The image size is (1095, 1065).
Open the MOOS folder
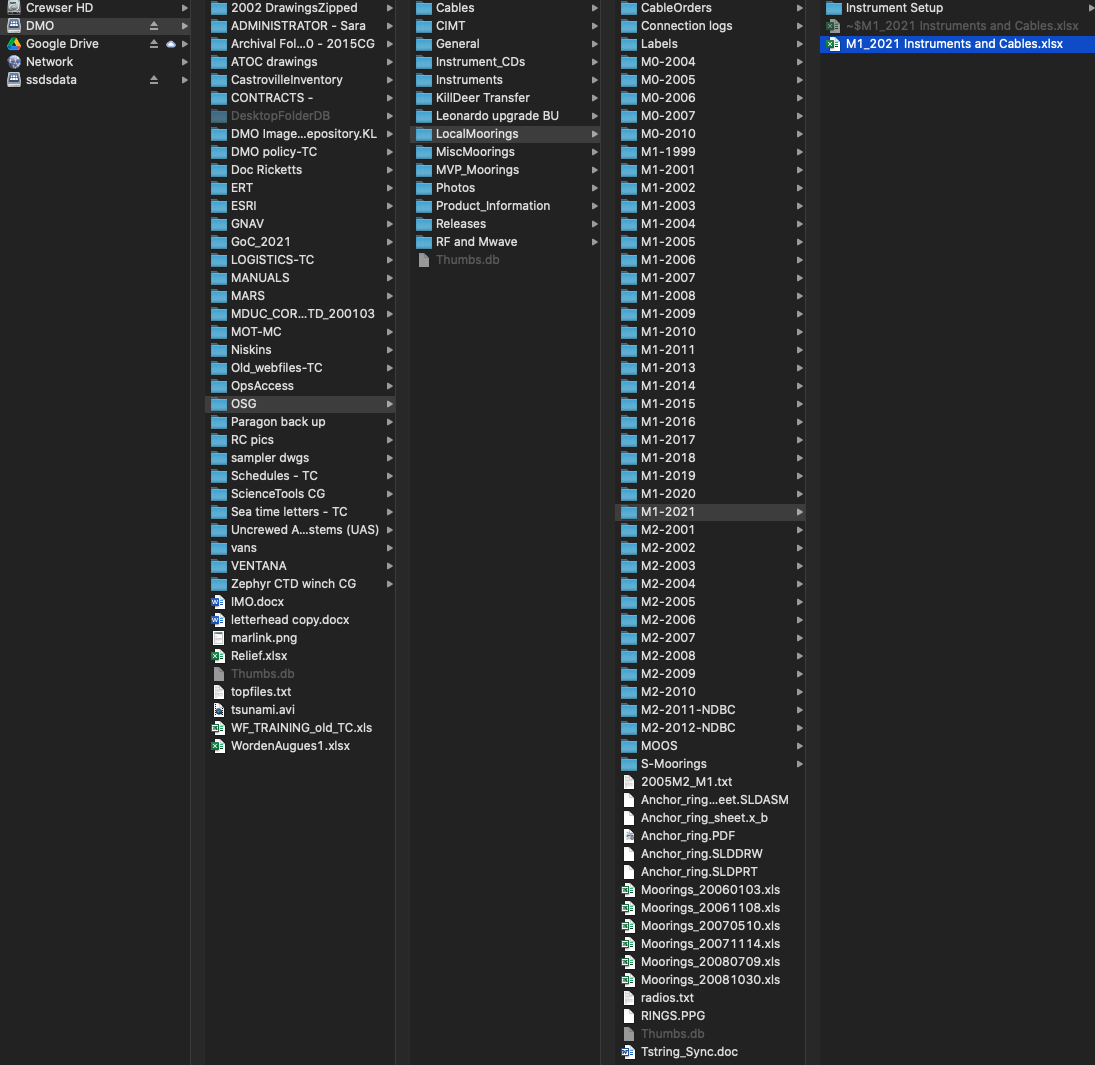tap(659, 746)
